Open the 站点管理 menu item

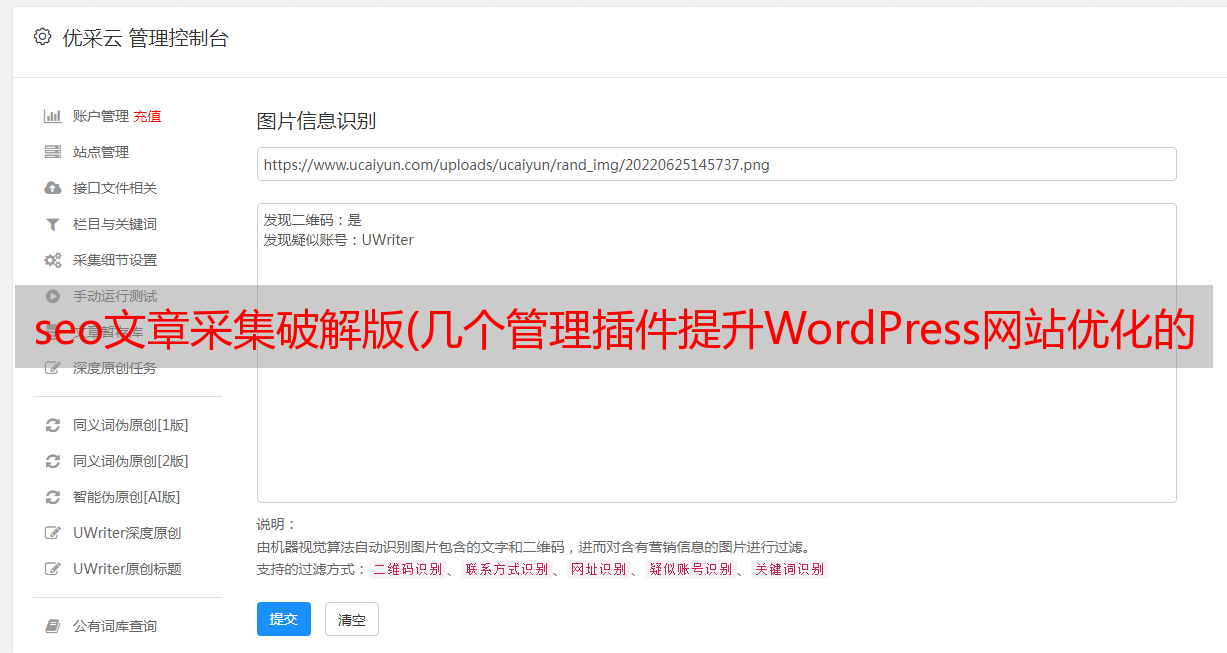(x=101, y=152)
